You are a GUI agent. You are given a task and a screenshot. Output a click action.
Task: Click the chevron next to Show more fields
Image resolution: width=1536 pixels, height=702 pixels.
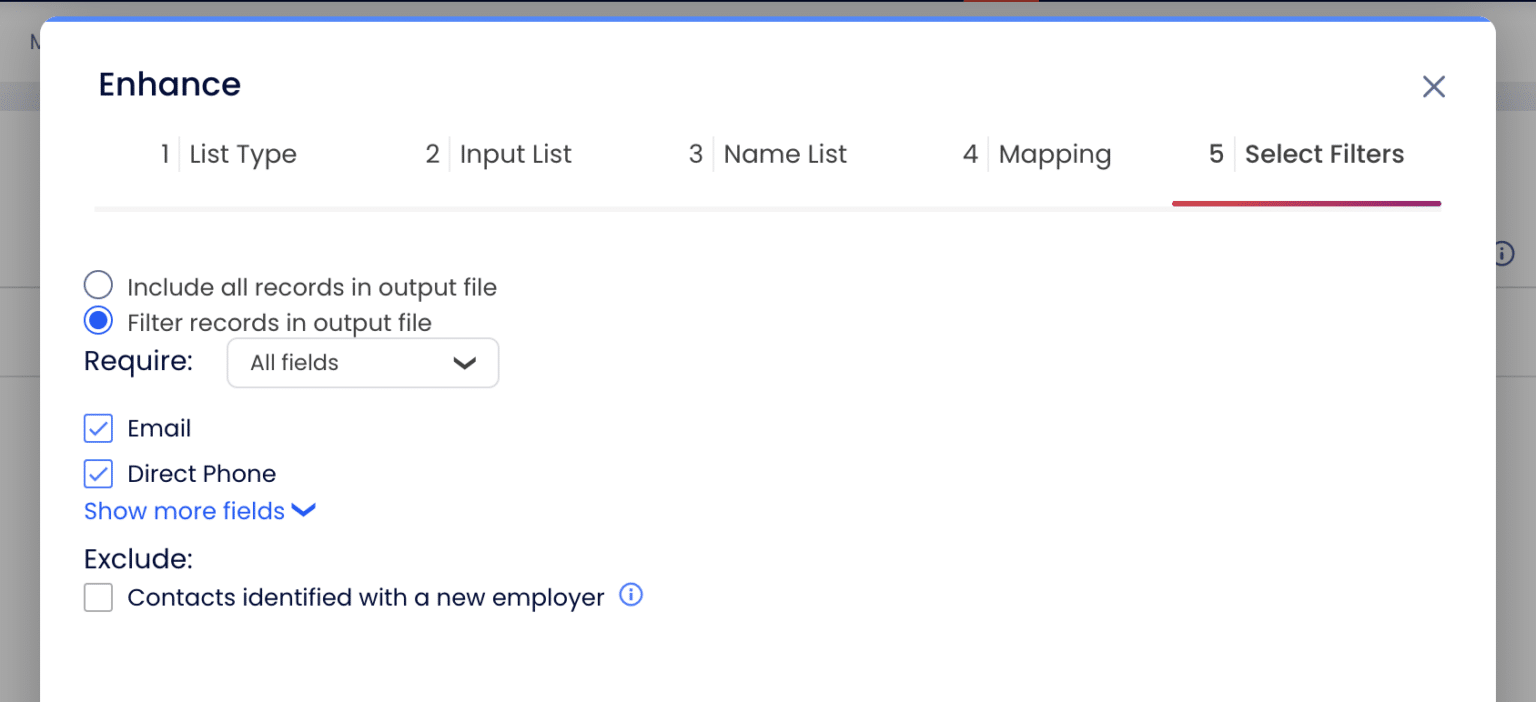303,510
